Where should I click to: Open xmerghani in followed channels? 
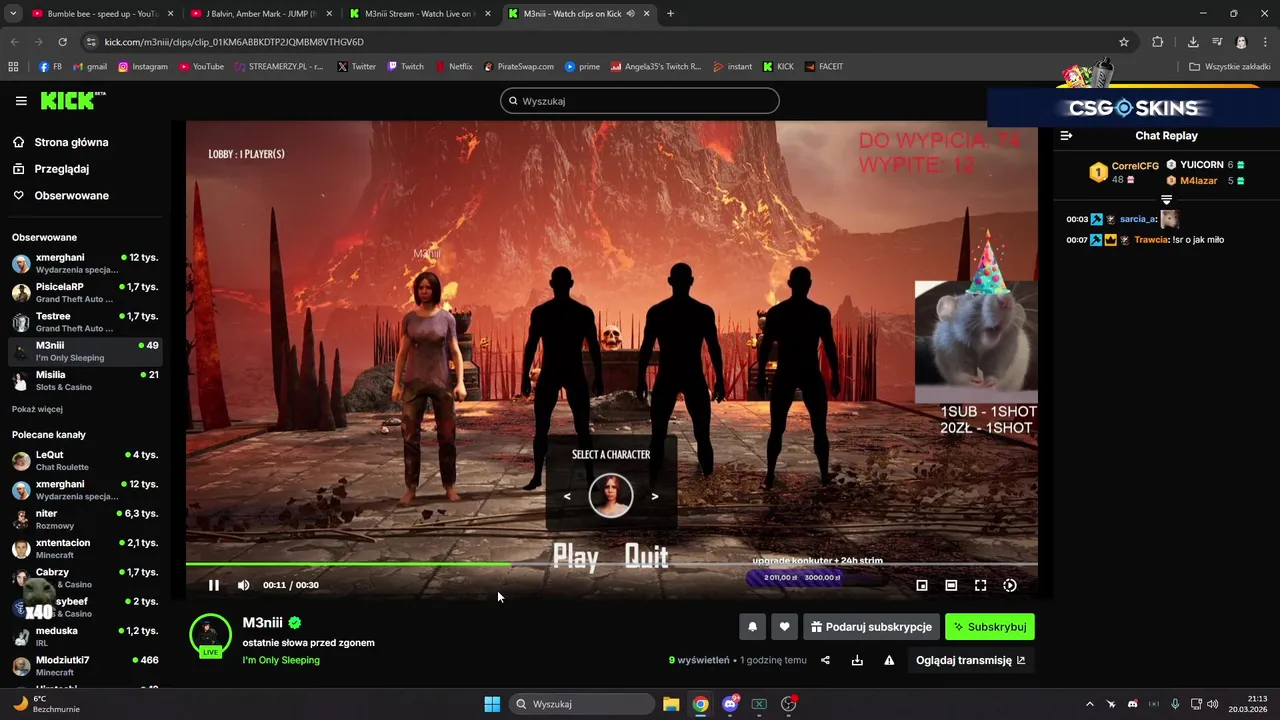click(85, 263)
